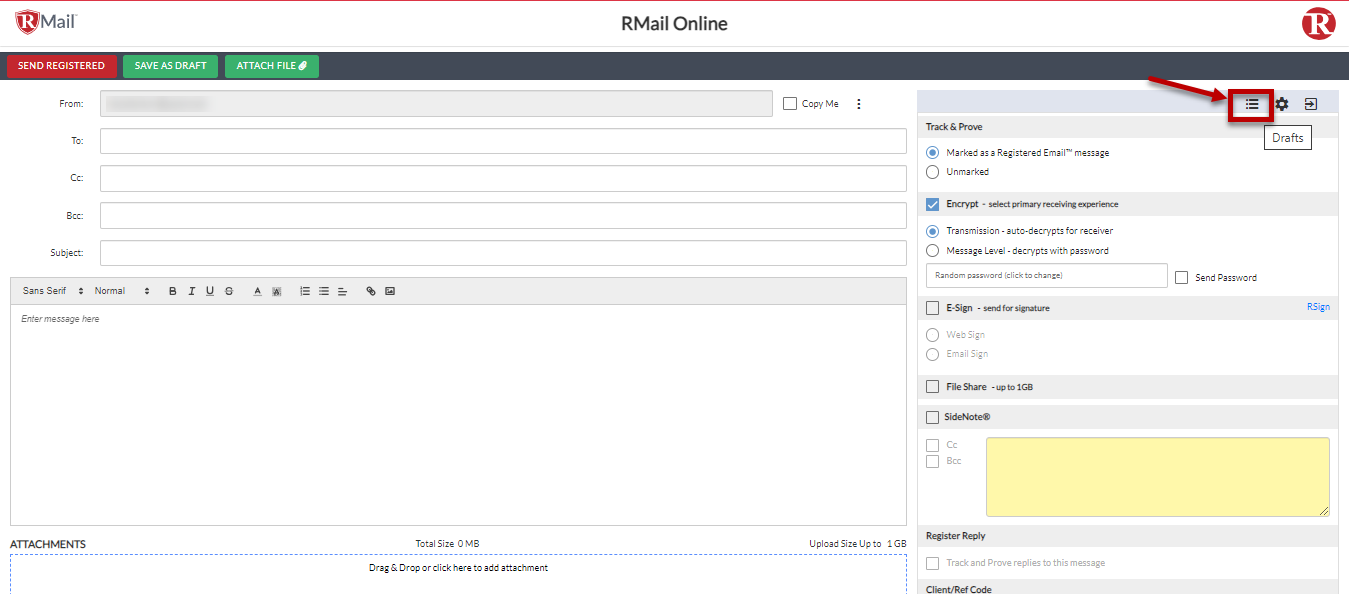Click the Send Registered button
1349x594 pixels.
click(x=61, y=66)
